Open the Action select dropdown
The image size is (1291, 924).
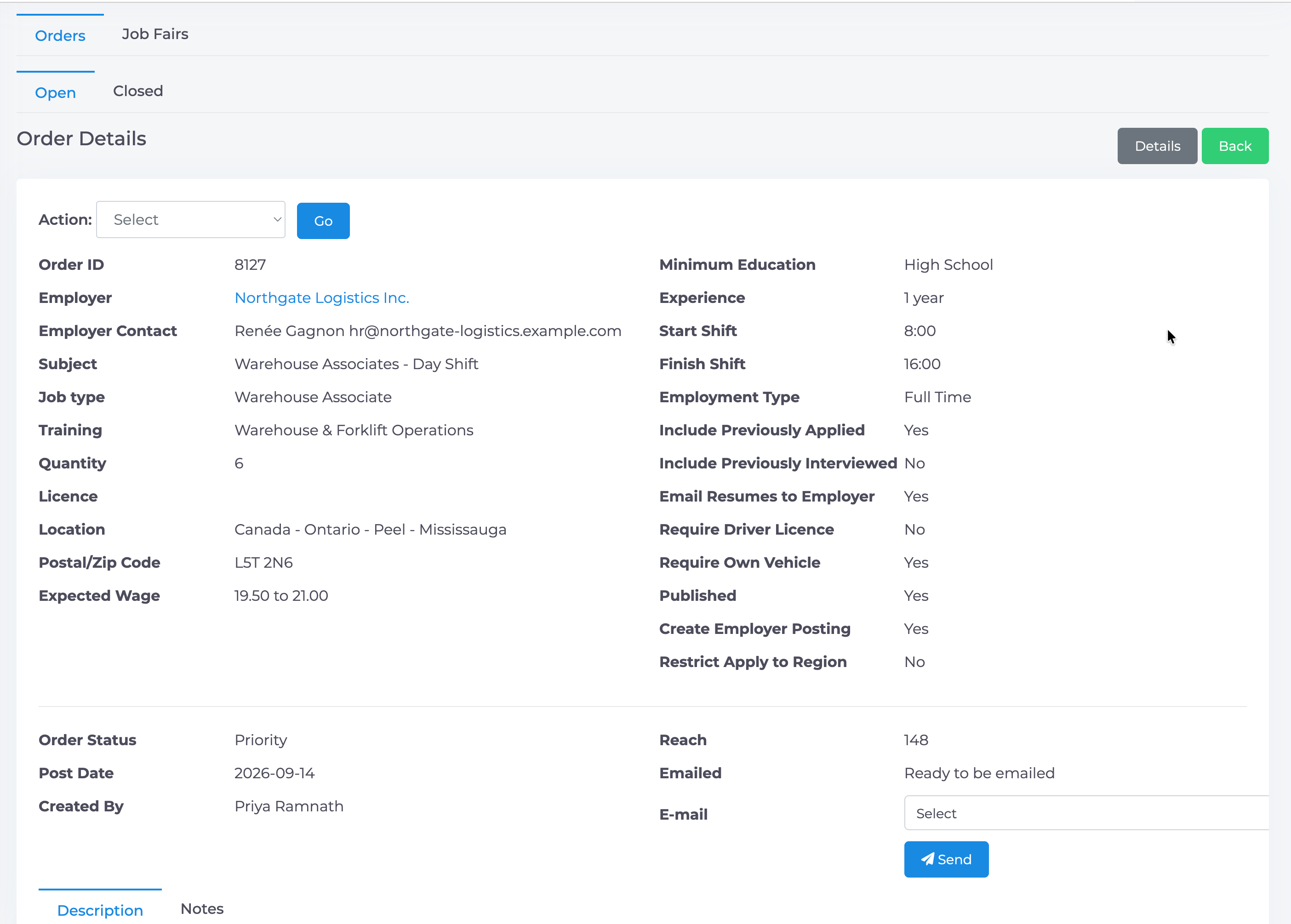pyautogui.click(x=191, y=220)
